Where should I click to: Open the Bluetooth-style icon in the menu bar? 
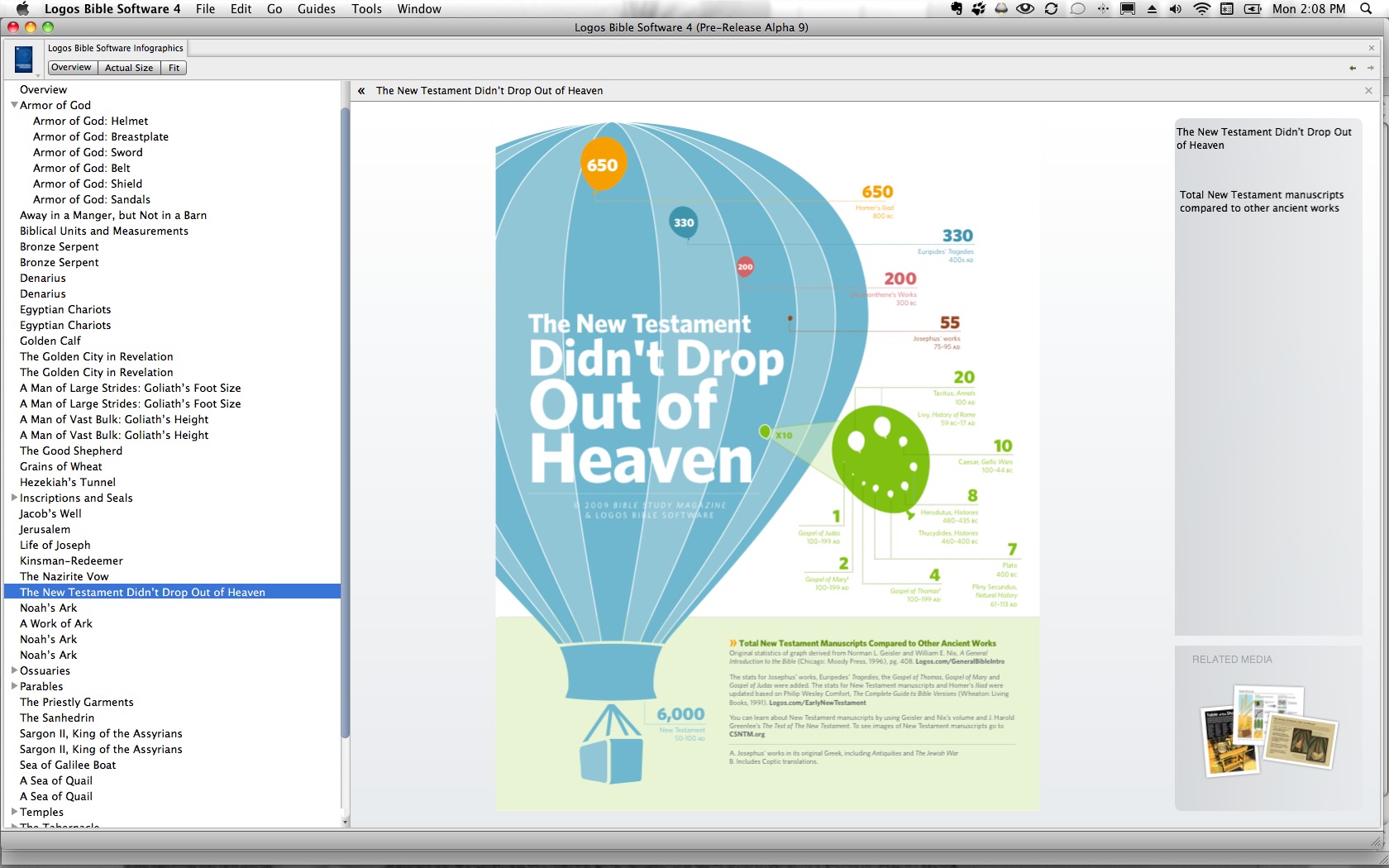click(1103, 9)
